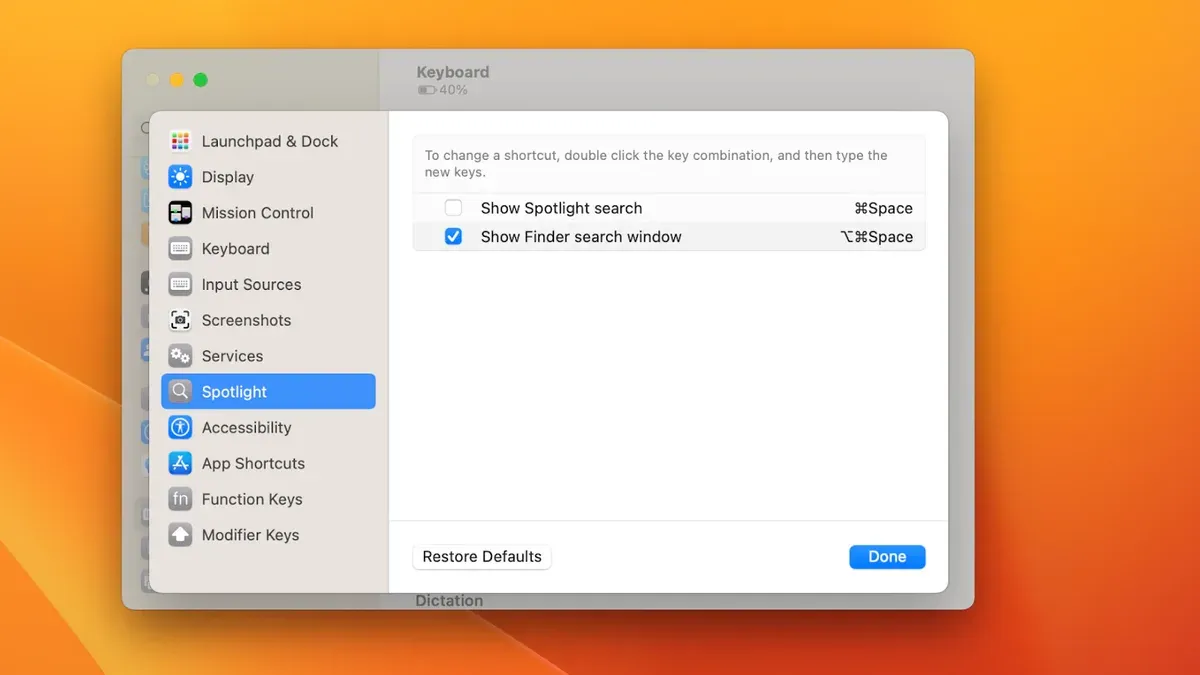Screen dimensions: 1200x675
Task: Select the Screenshots category
Action: pos(268,320)
